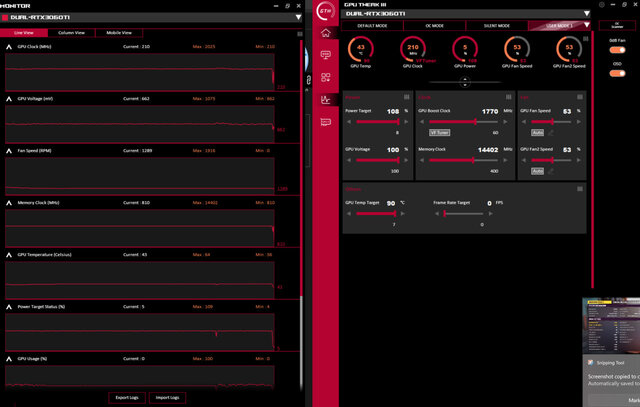The image size is (640, 407).
Task: Click the link chain icon between panels
Action: click(x=310, y=78)
